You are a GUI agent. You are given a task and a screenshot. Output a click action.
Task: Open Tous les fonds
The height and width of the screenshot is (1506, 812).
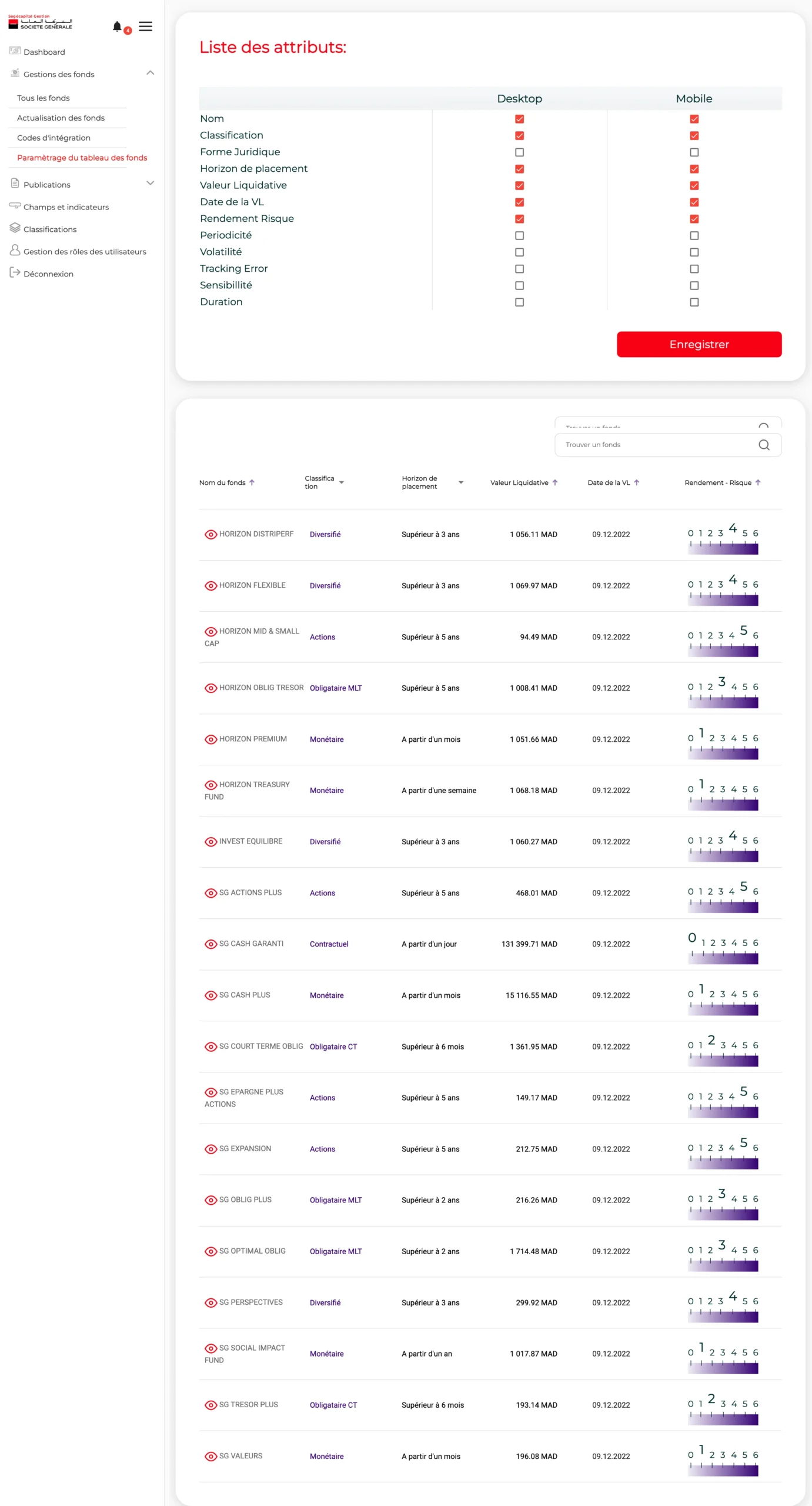(x=44, y=98)
